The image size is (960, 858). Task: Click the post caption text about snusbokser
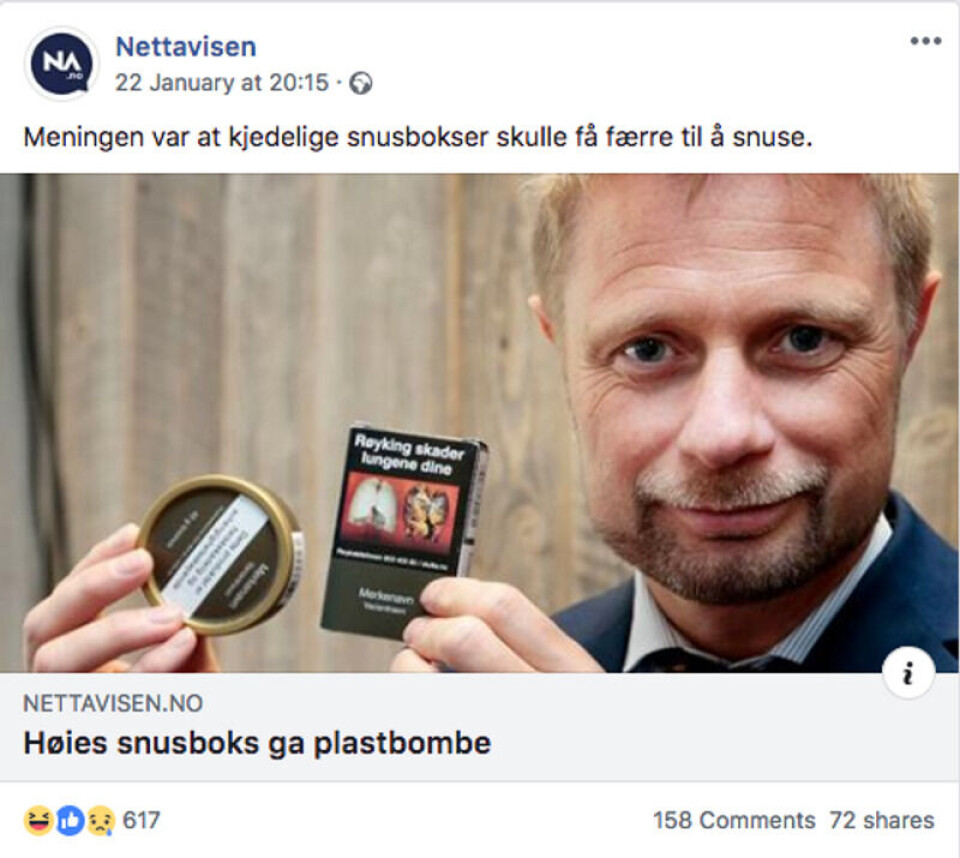(x=418, y=137)
